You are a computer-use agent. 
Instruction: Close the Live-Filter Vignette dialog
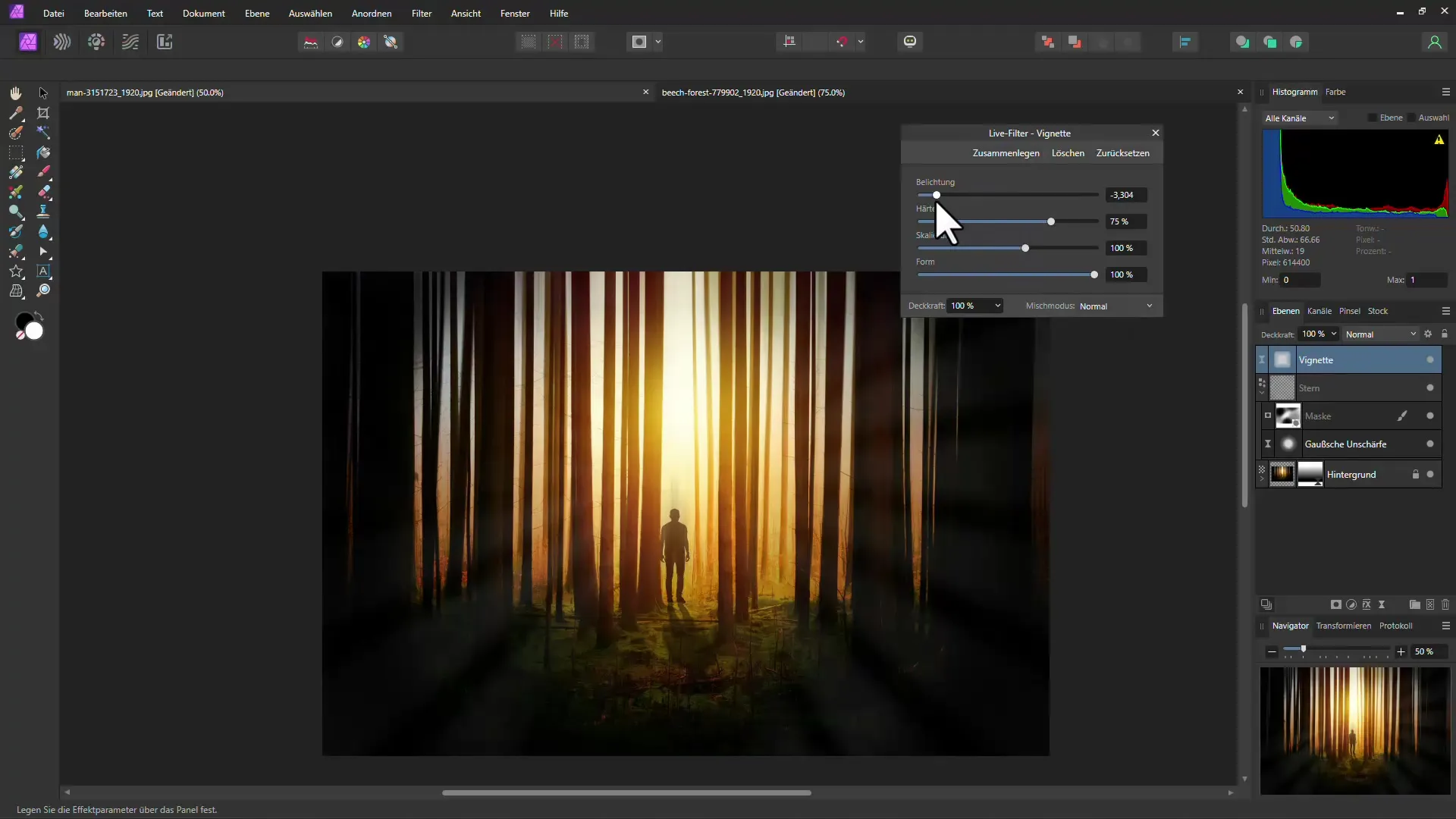(x=1156, y=133)
